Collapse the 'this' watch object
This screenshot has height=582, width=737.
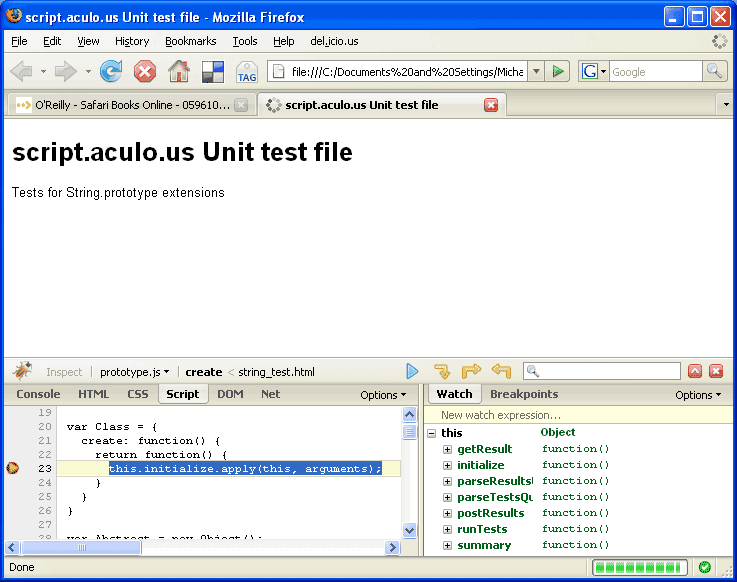point(431,433)
